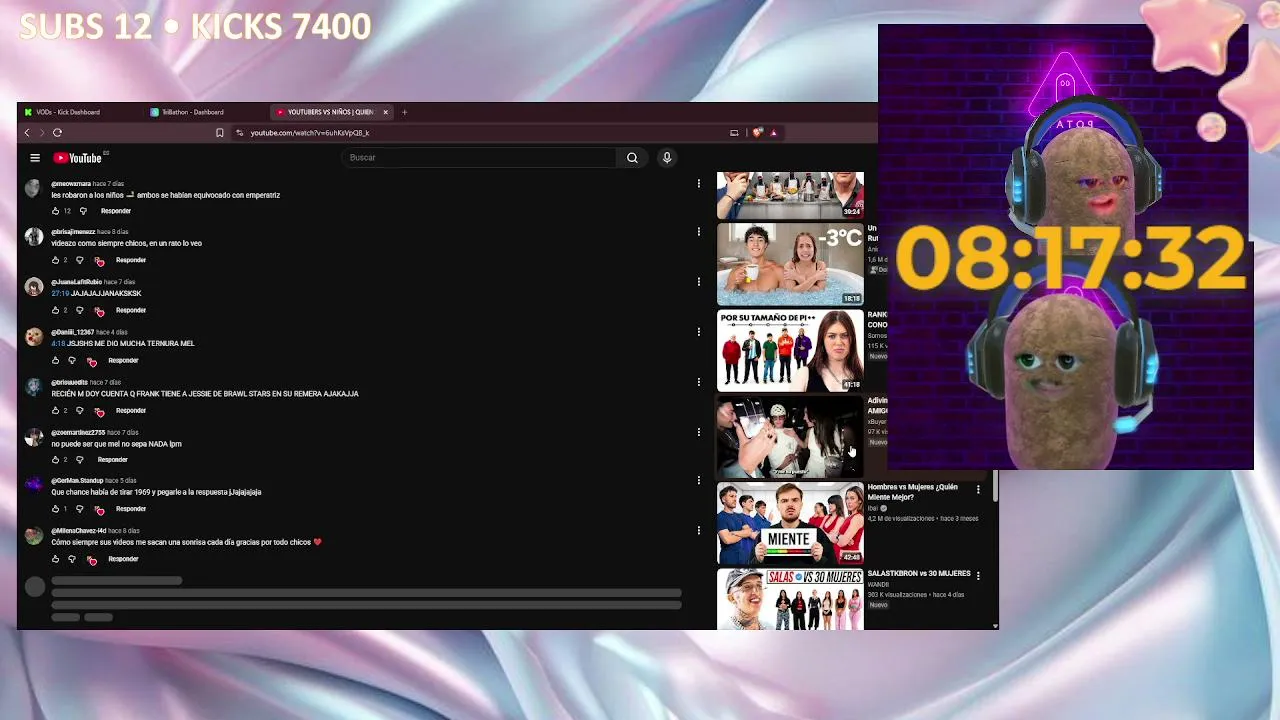This screenshot has width=1280, height=720.
Task: Open options menu for @zoemartinez2755 comment
Action: click(698, 432)
